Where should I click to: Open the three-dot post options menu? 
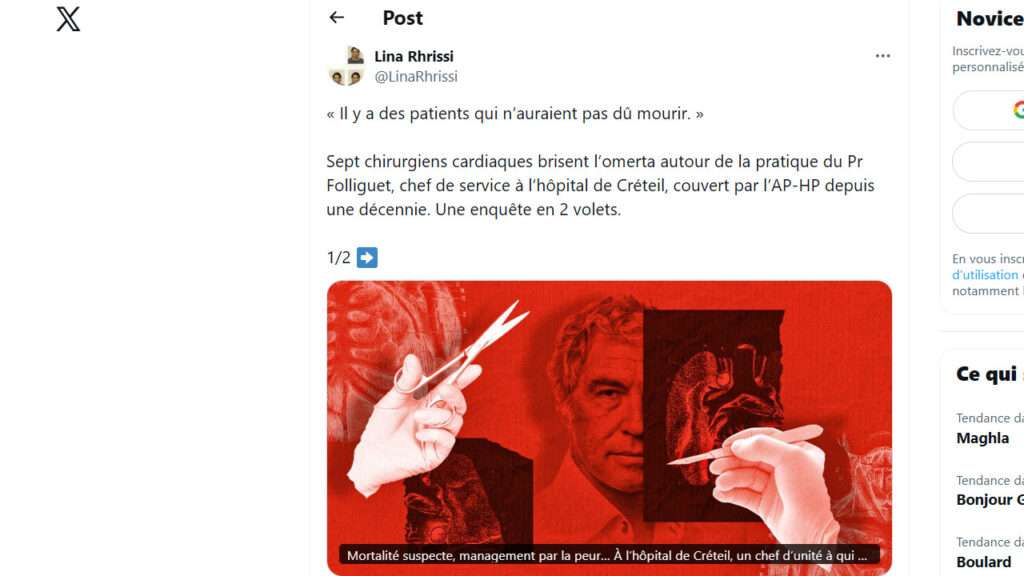point(882,56)
